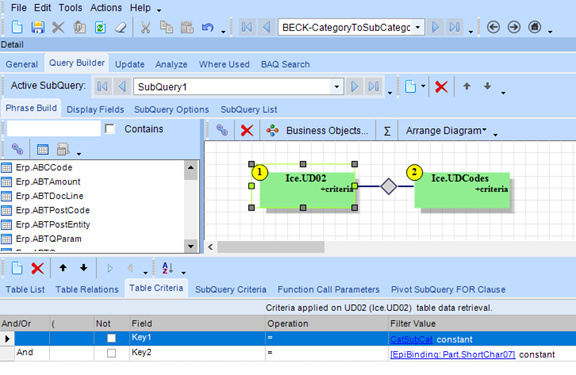The height and width of the screenshot is (375, 576).
Task: Open the SubQuery Options tab
Action: click(x=172, y=109)
